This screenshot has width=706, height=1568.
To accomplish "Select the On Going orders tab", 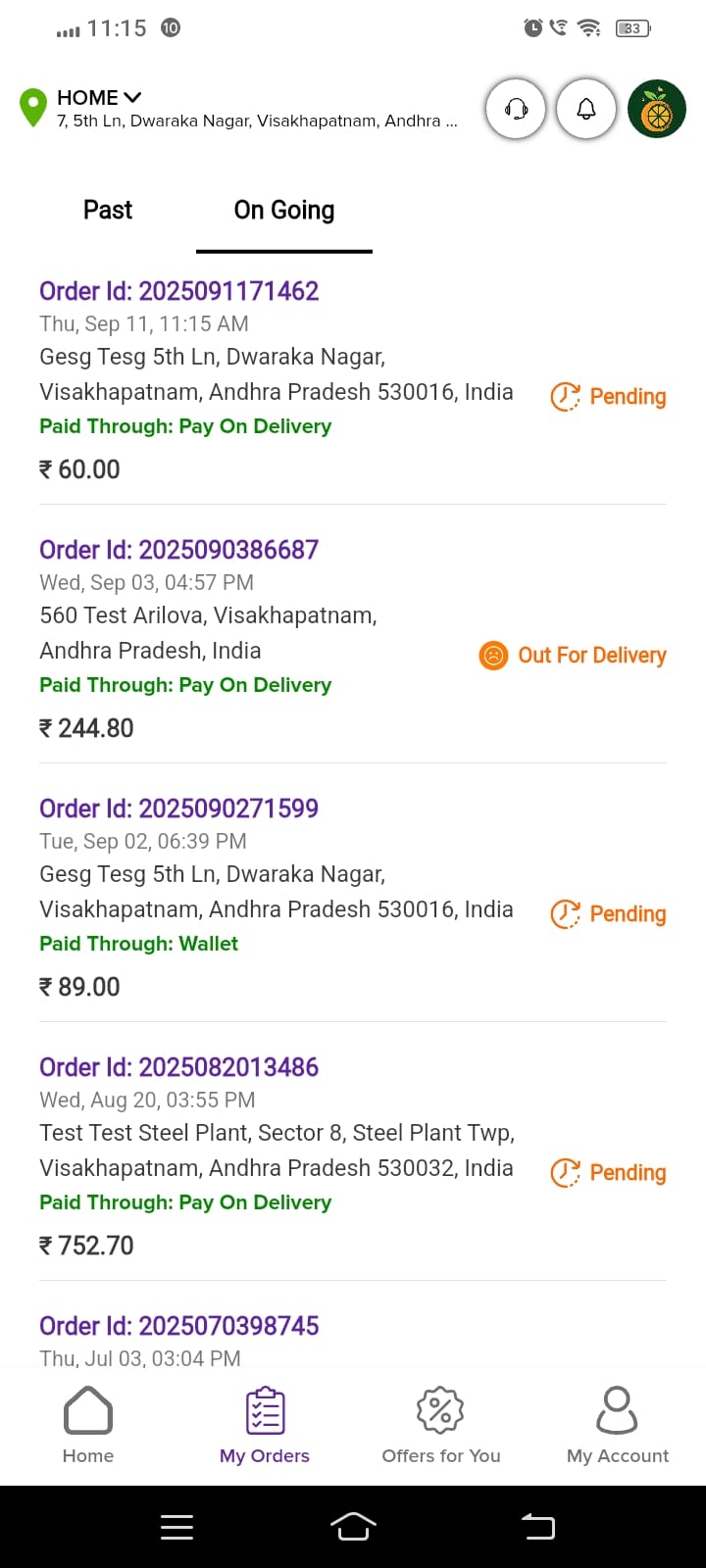I will point(284,211).
